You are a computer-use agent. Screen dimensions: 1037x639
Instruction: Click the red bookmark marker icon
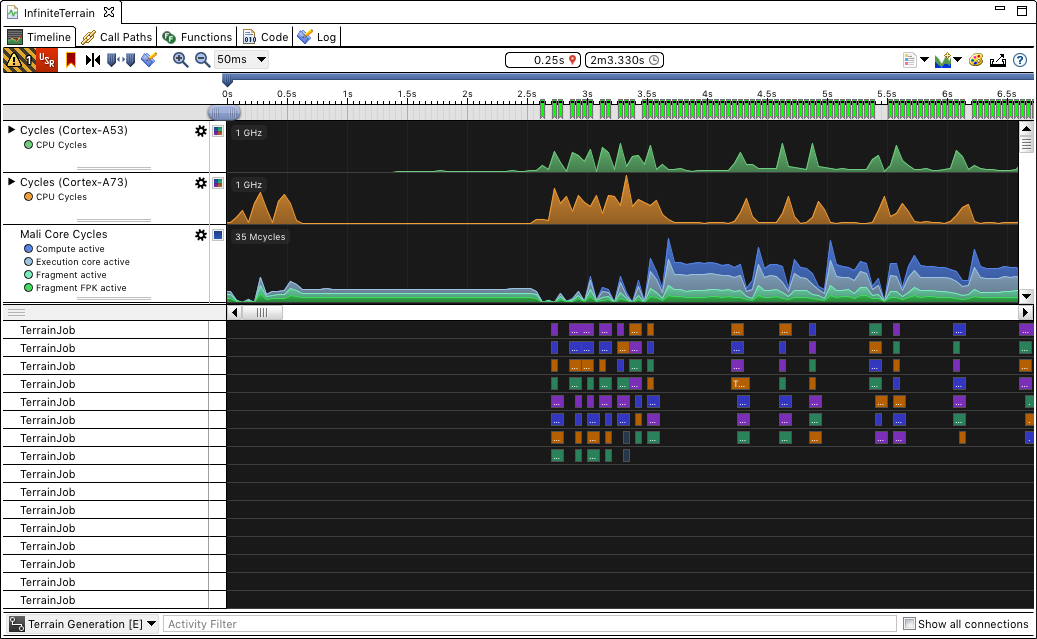(x=71, y=60)
